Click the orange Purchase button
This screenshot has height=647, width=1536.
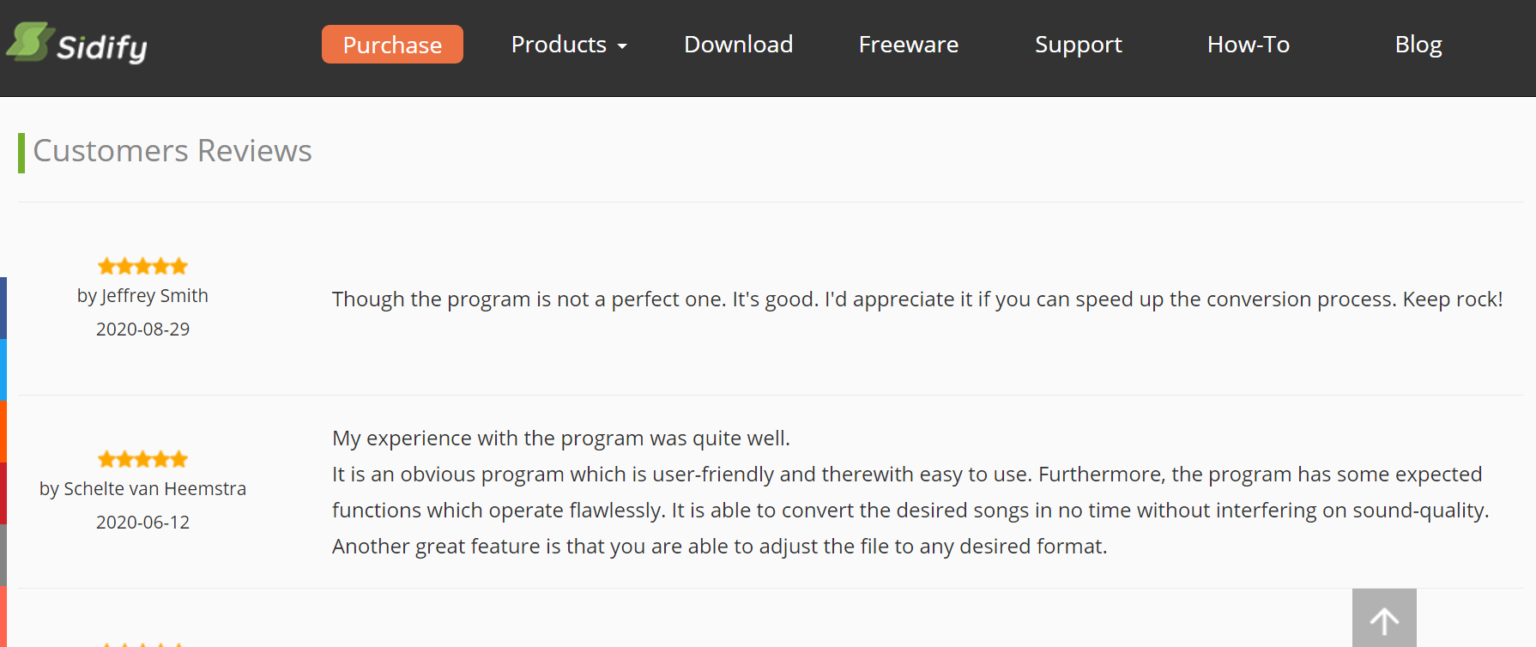click(392, 44)
